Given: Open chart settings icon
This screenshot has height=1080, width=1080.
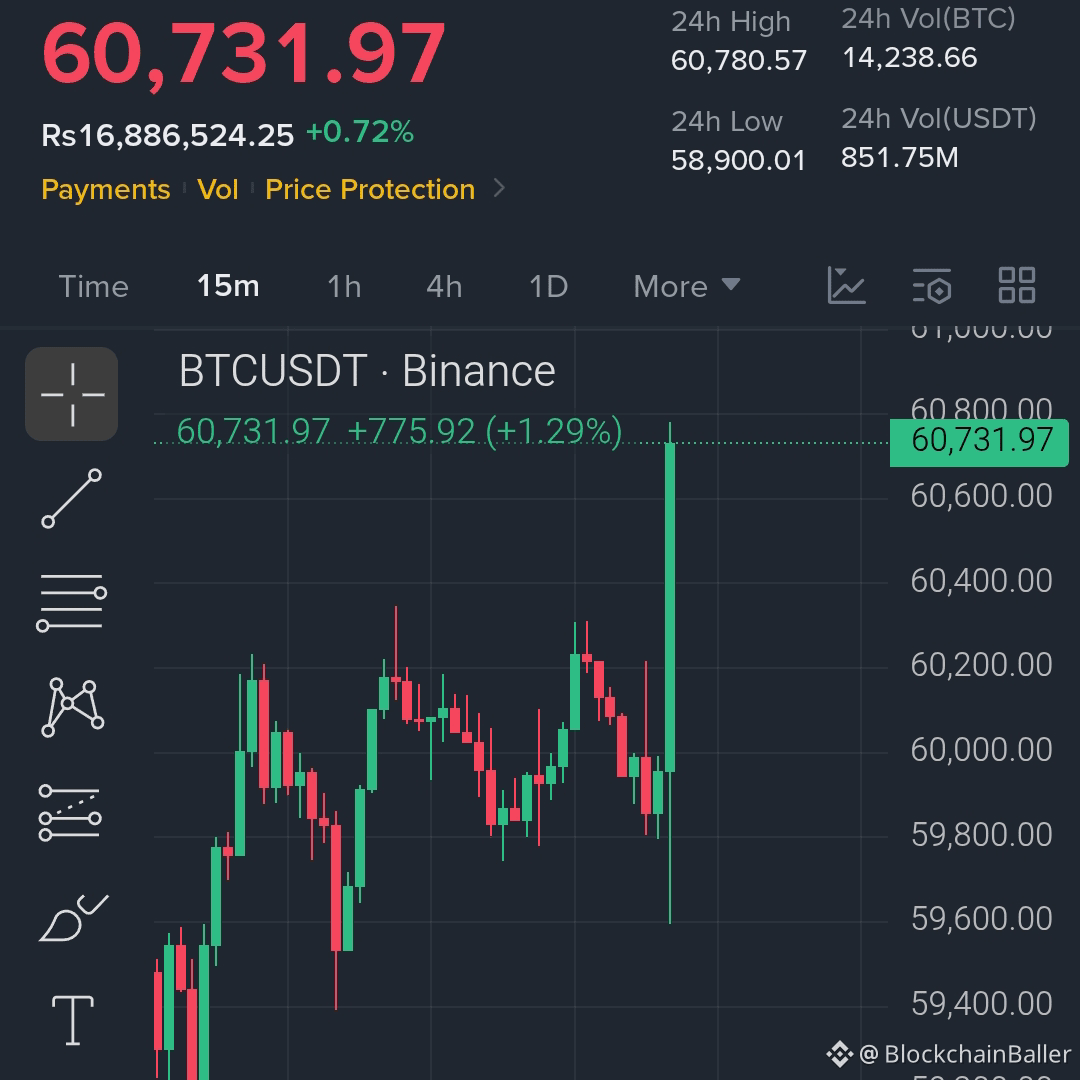Looking at the screenshot, I should (932, 286).
